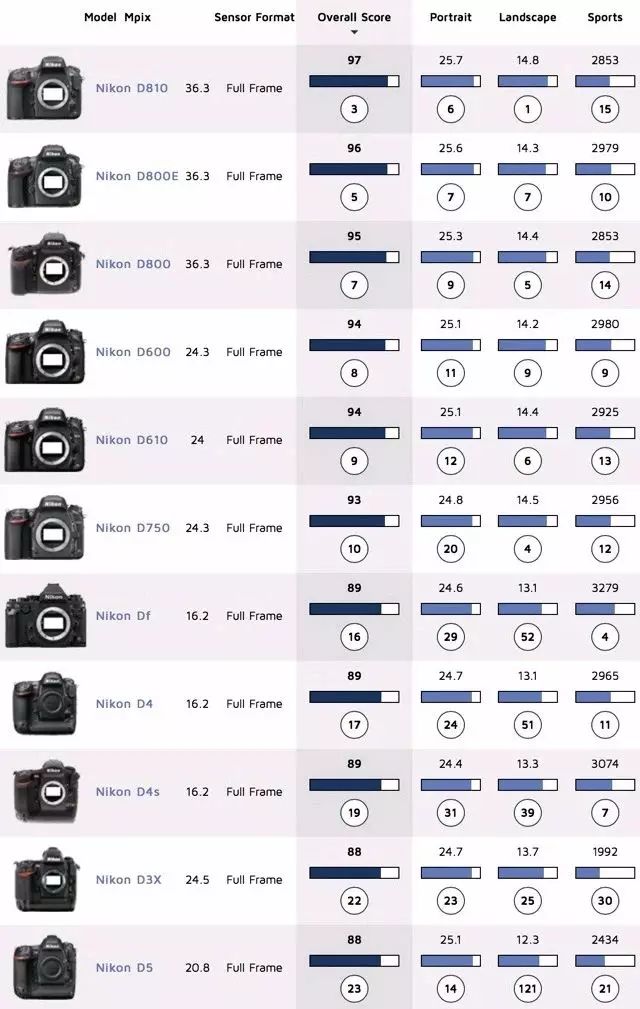This screenshot has width=640, height=1009.
Task: Open the Nikon D800E model link
Action: point(136,176)
